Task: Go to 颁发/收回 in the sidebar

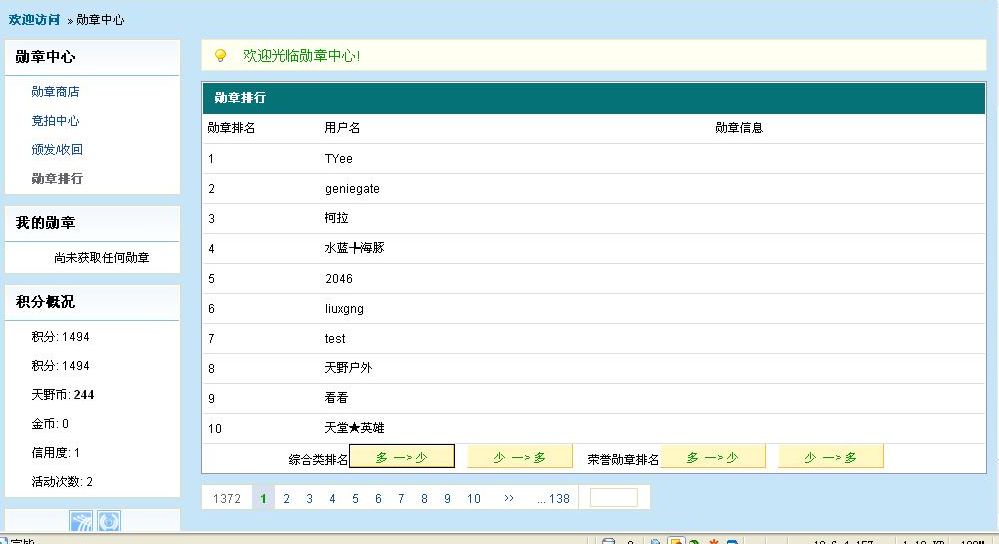Action: click(57, 150)
